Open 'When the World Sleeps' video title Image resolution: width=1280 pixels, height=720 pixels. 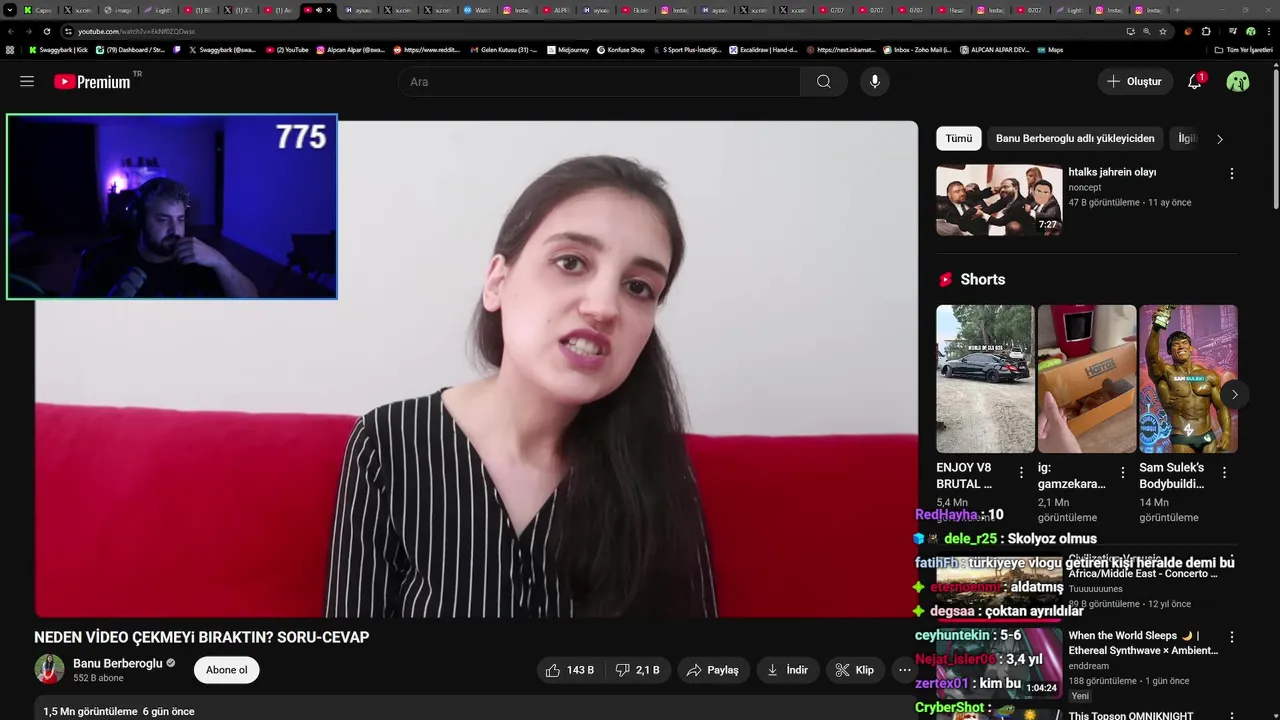(1143, 643)
